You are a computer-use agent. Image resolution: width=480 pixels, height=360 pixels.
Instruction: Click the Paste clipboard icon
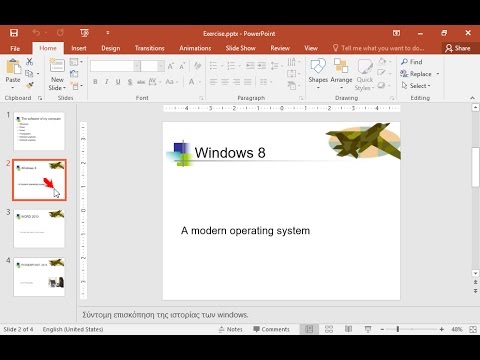(x=13, y=67)
